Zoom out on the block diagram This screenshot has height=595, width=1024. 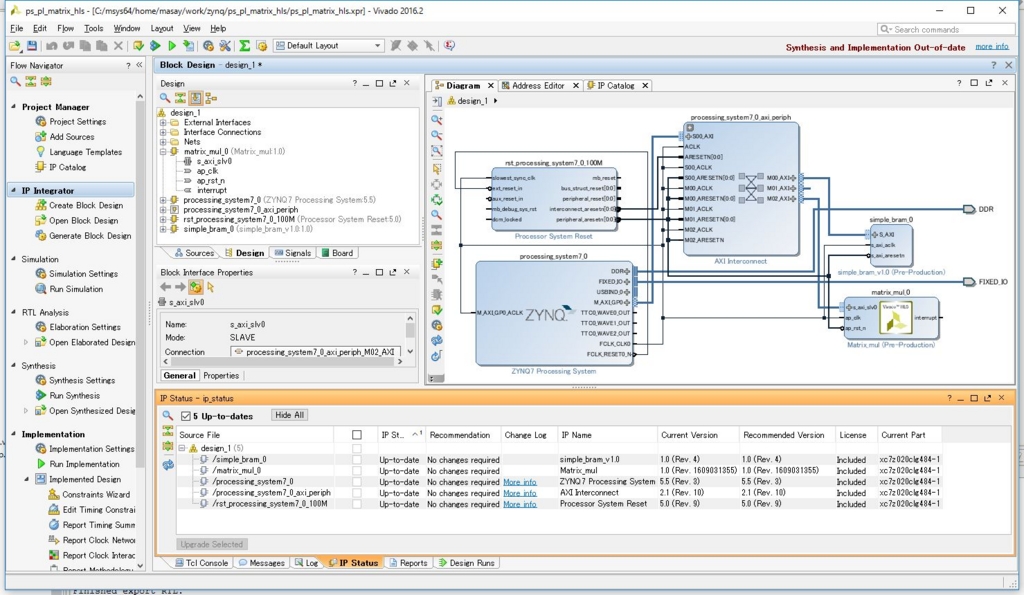click(x=437, y=135)
